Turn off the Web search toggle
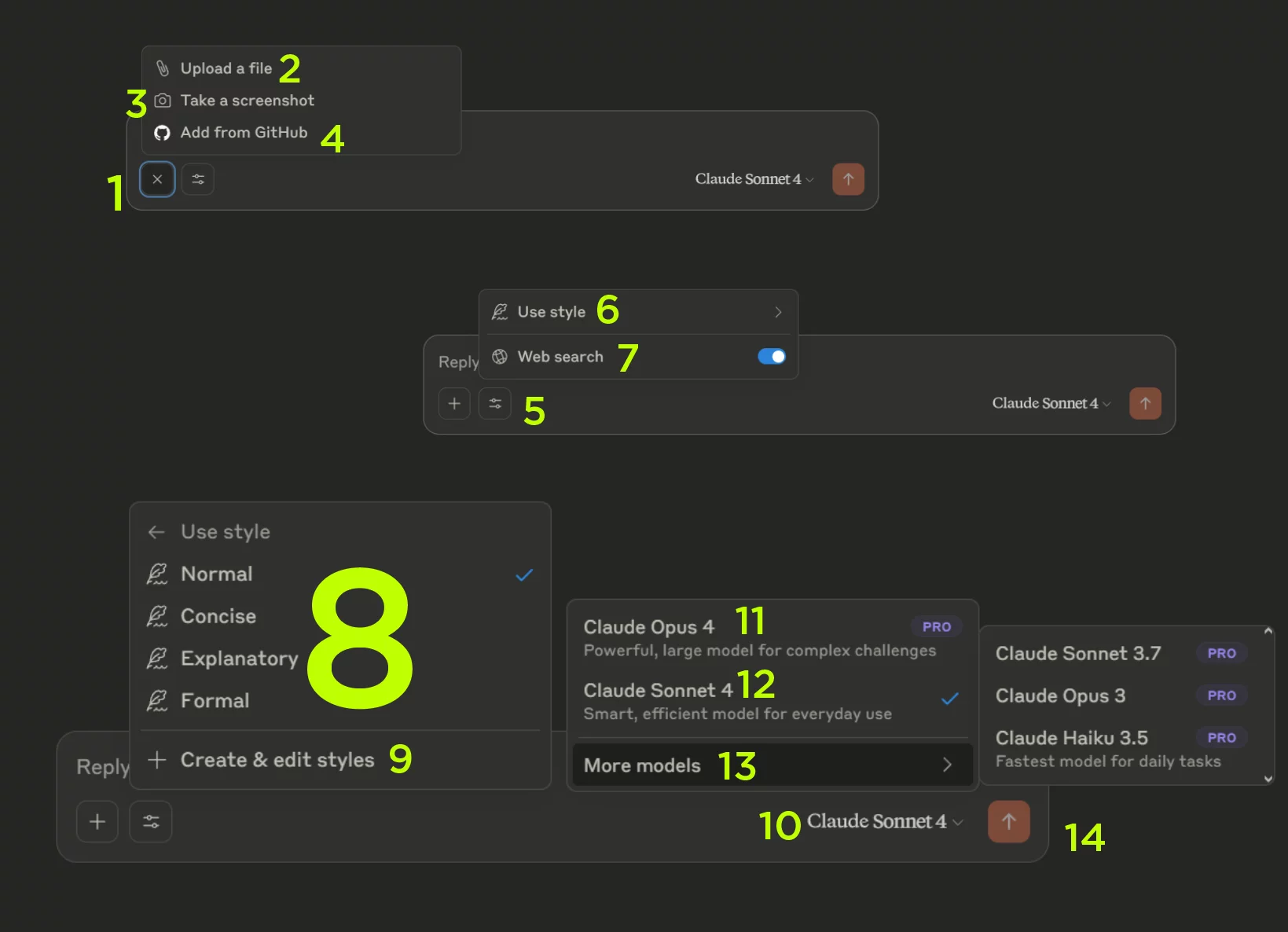Screen dimensions: 1288x932 771,357
